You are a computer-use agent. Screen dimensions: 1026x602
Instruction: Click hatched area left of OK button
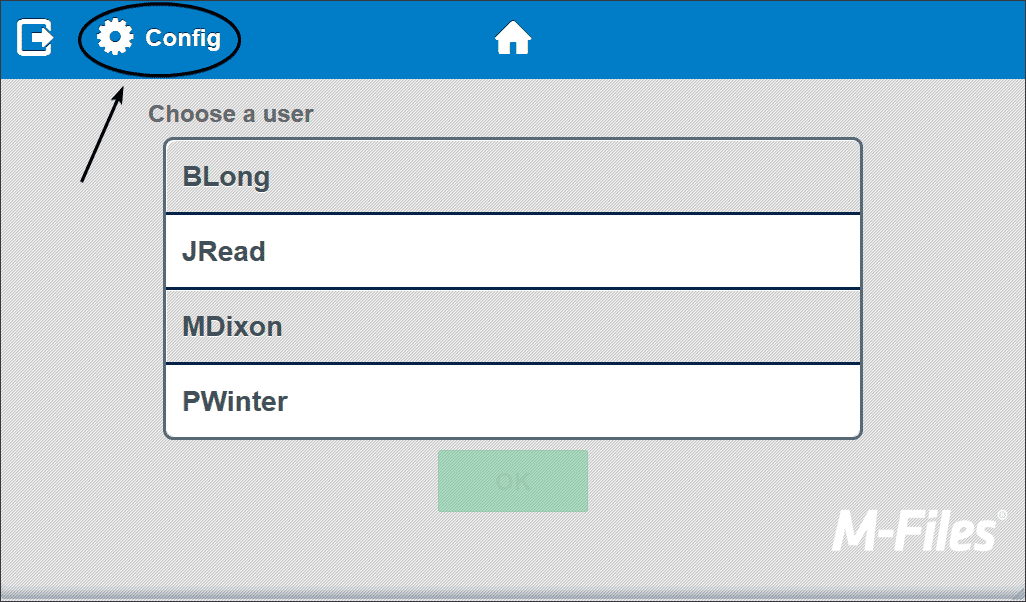(300, 482)
